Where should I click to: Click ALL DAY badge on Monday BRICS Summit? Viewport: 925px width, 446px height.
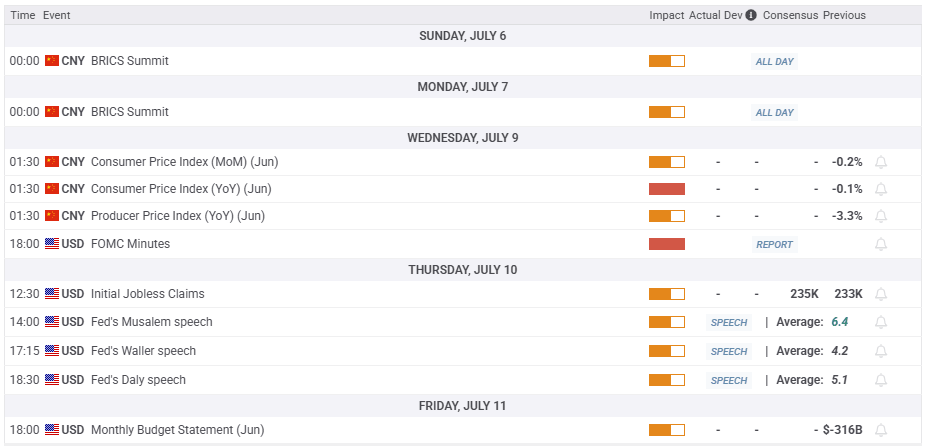coord(774,112)
